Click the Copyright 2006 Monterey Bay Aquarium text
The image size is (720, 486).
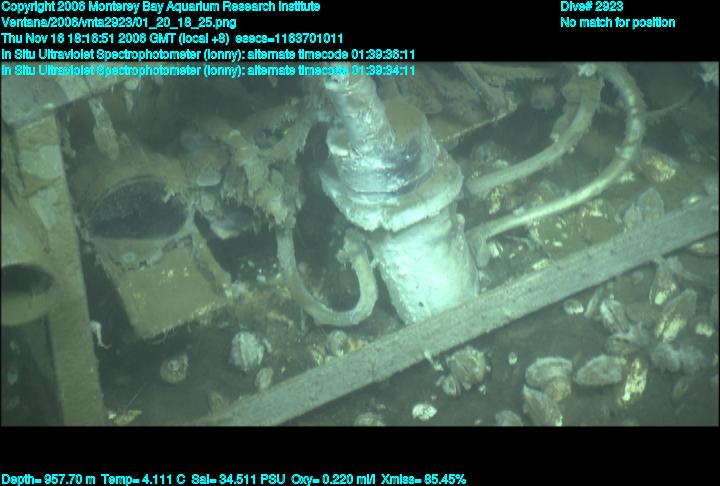coord(160,7)
